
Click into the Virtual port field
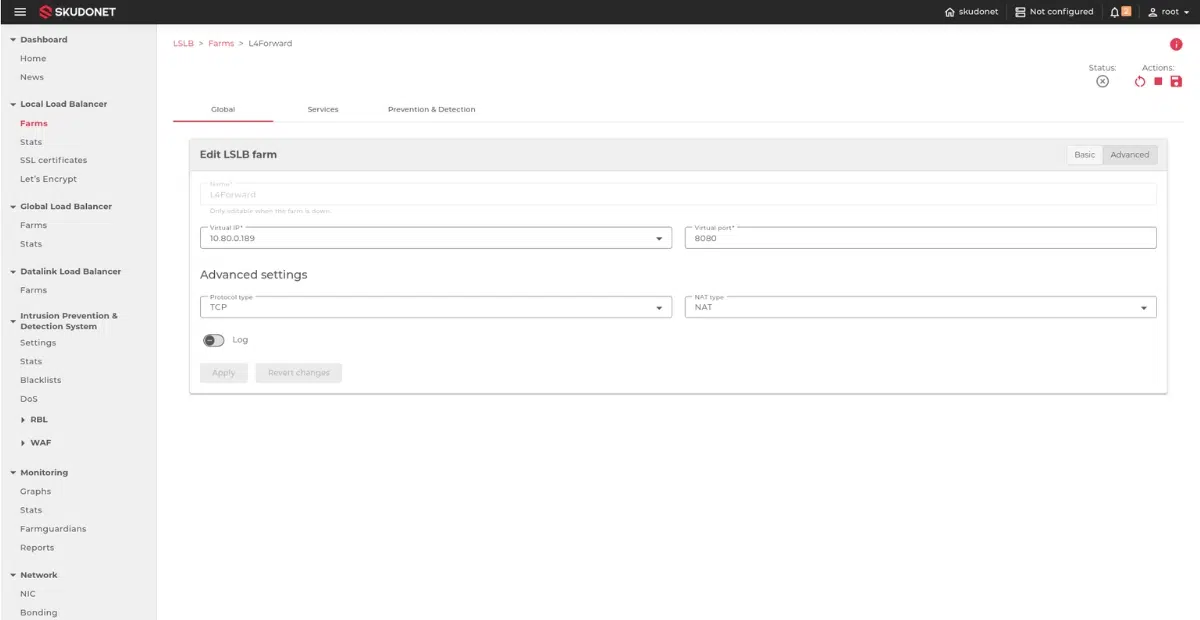[x=920, y=238]
